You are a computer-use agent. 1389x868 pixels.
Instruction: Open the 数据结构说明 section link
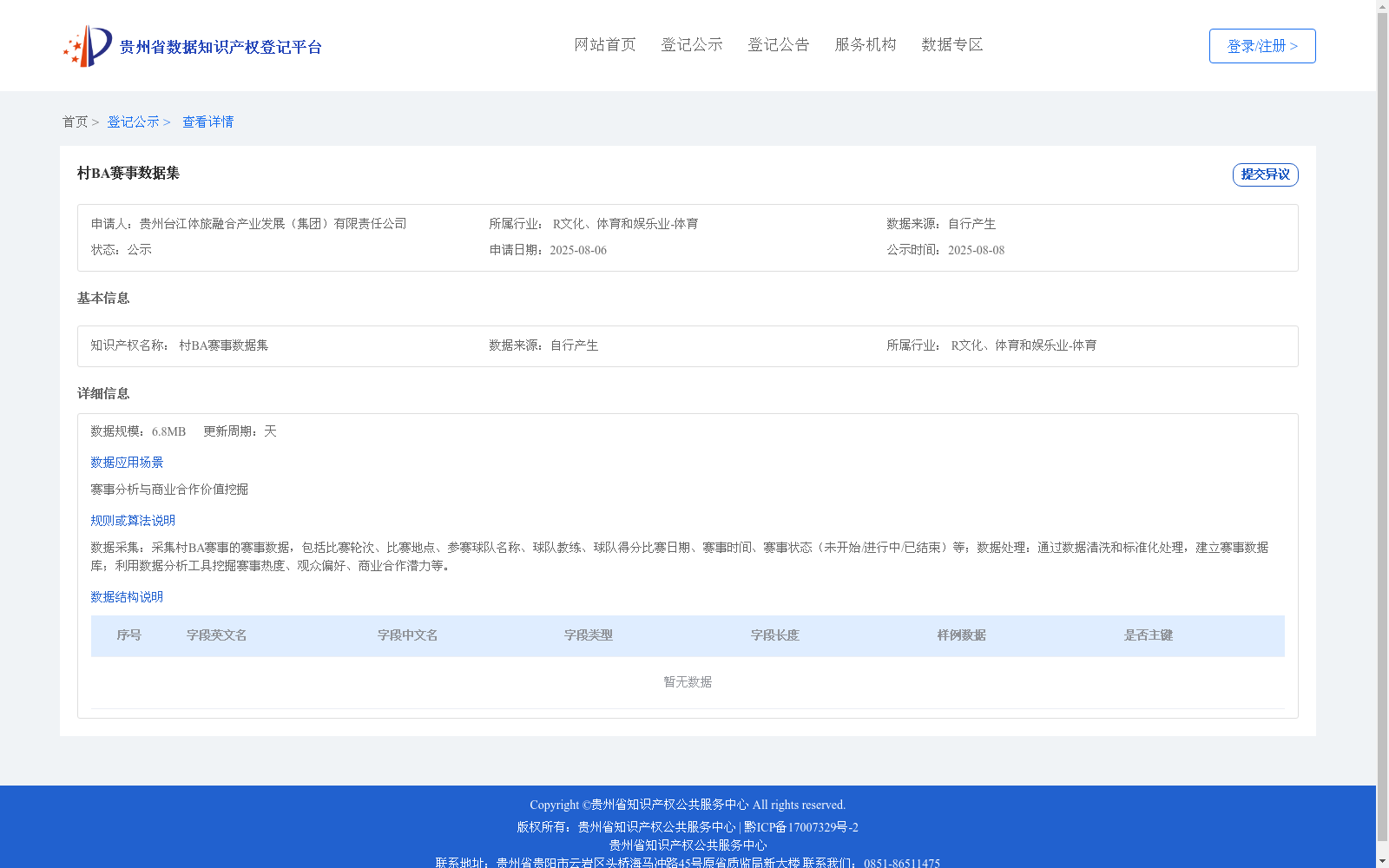point(126,596)
